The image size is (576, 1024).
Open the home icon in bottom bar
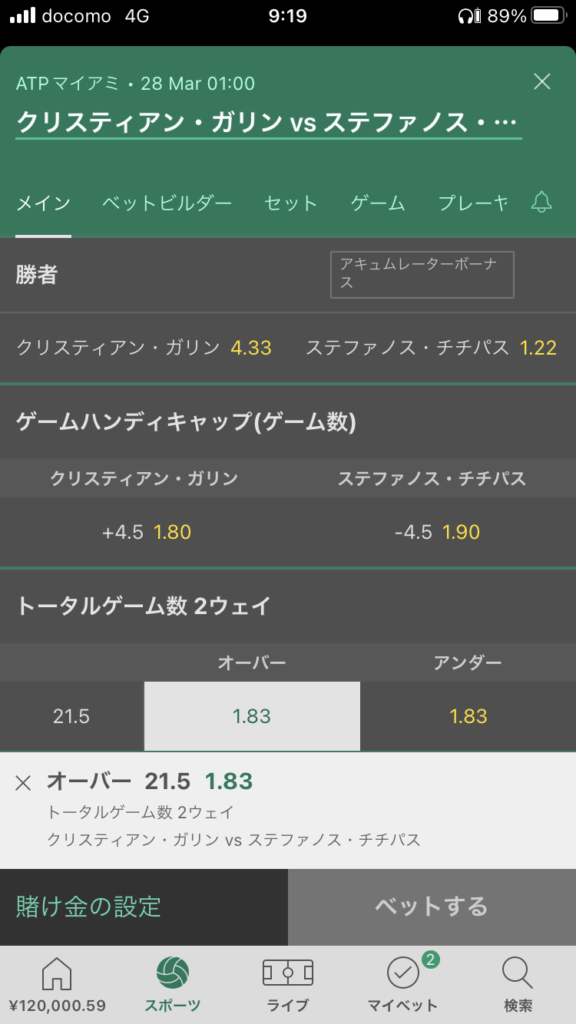[57, 974]
